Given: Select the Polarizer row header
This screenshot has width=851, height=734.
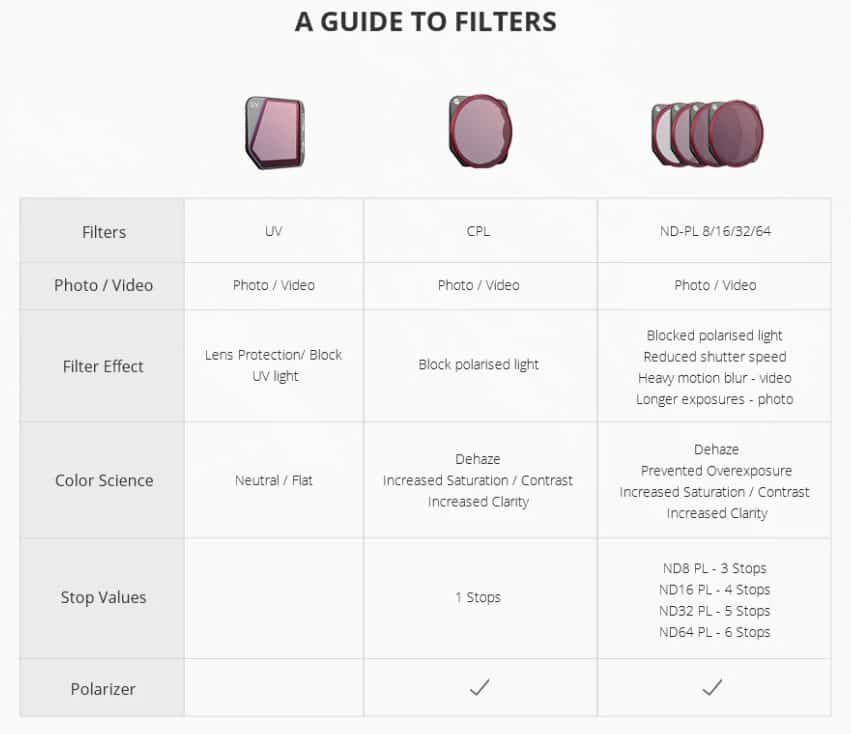Looking at the screenshot, I should coord(103,688).
